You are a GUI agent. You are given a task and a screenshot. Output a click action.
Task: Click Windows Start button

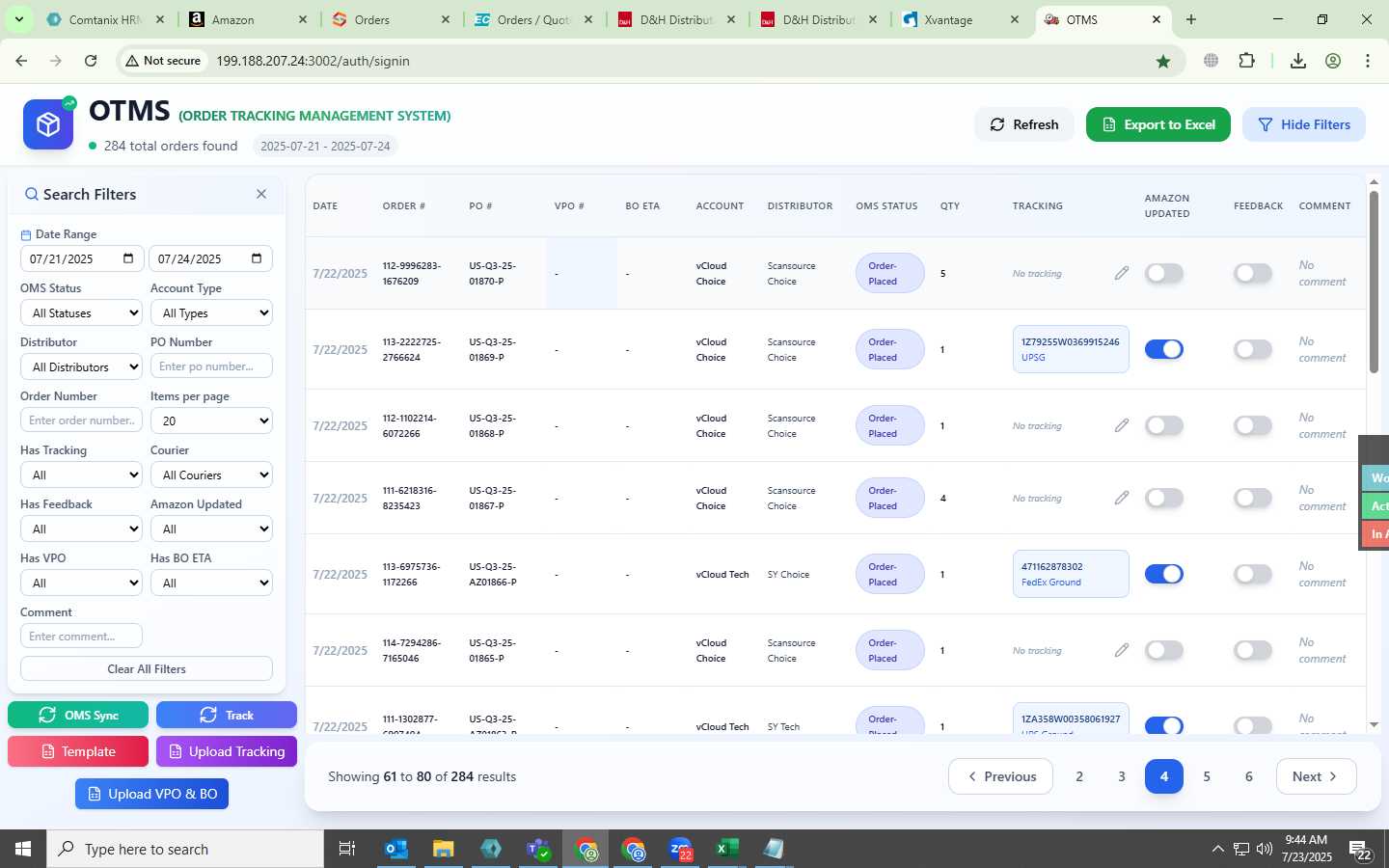point(23,849)
